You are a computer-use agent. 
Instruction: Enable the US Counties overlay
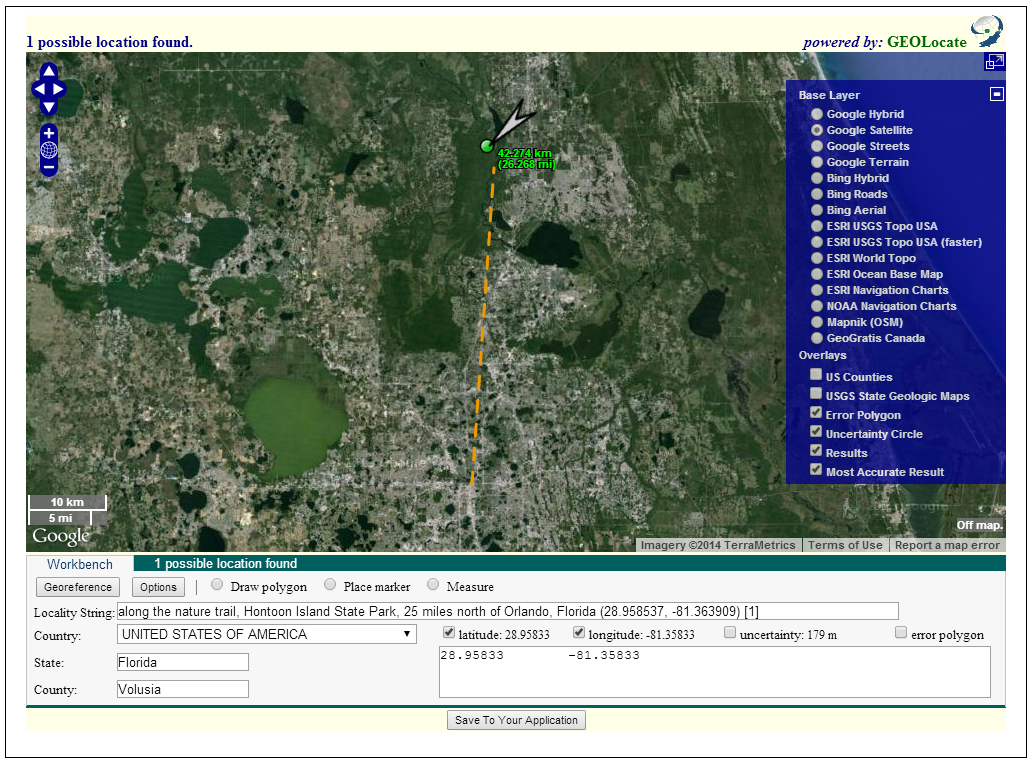816,376
